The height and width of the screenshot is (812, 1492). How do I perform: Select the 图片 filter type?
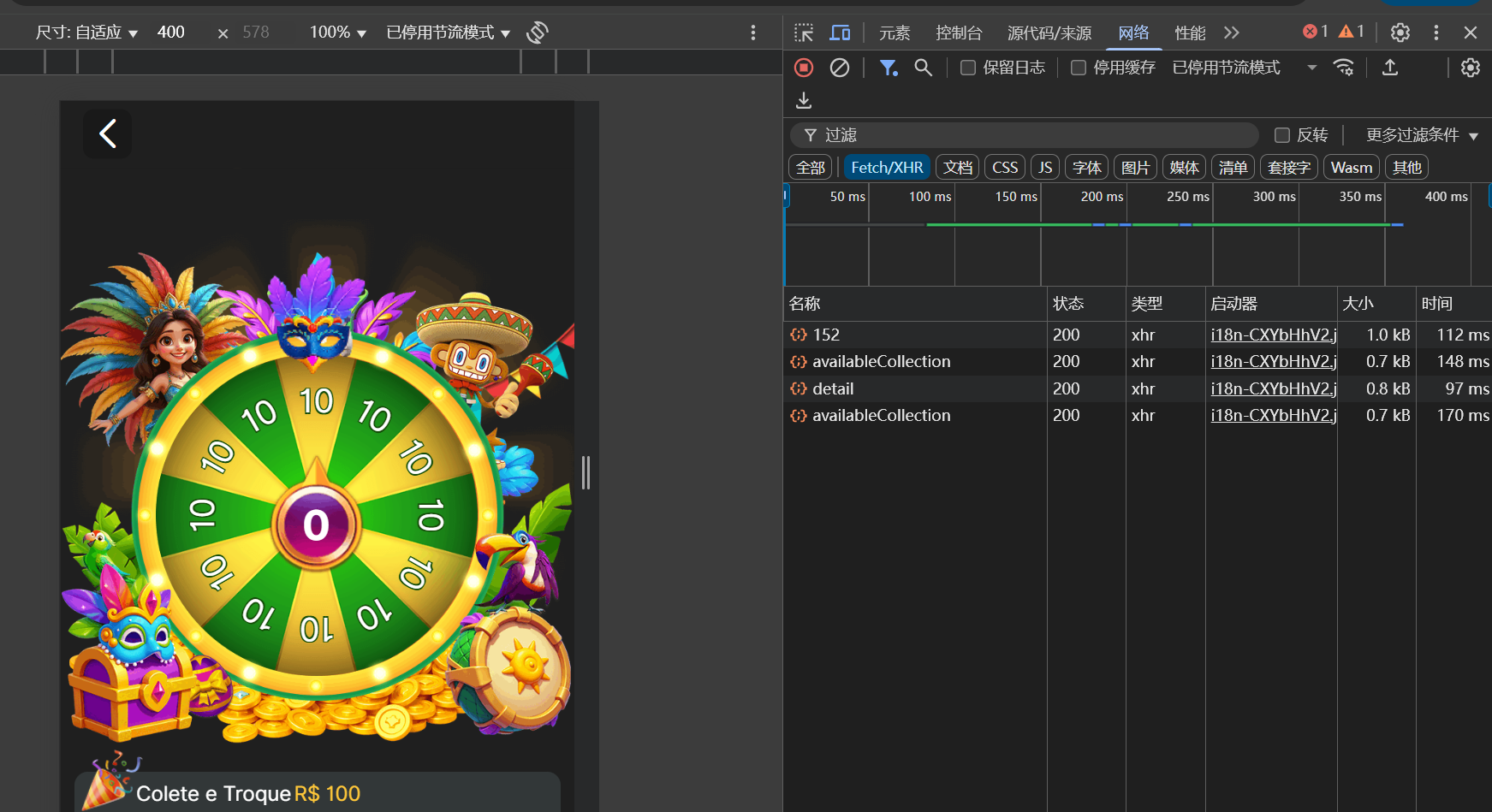tap(1136, 168)
